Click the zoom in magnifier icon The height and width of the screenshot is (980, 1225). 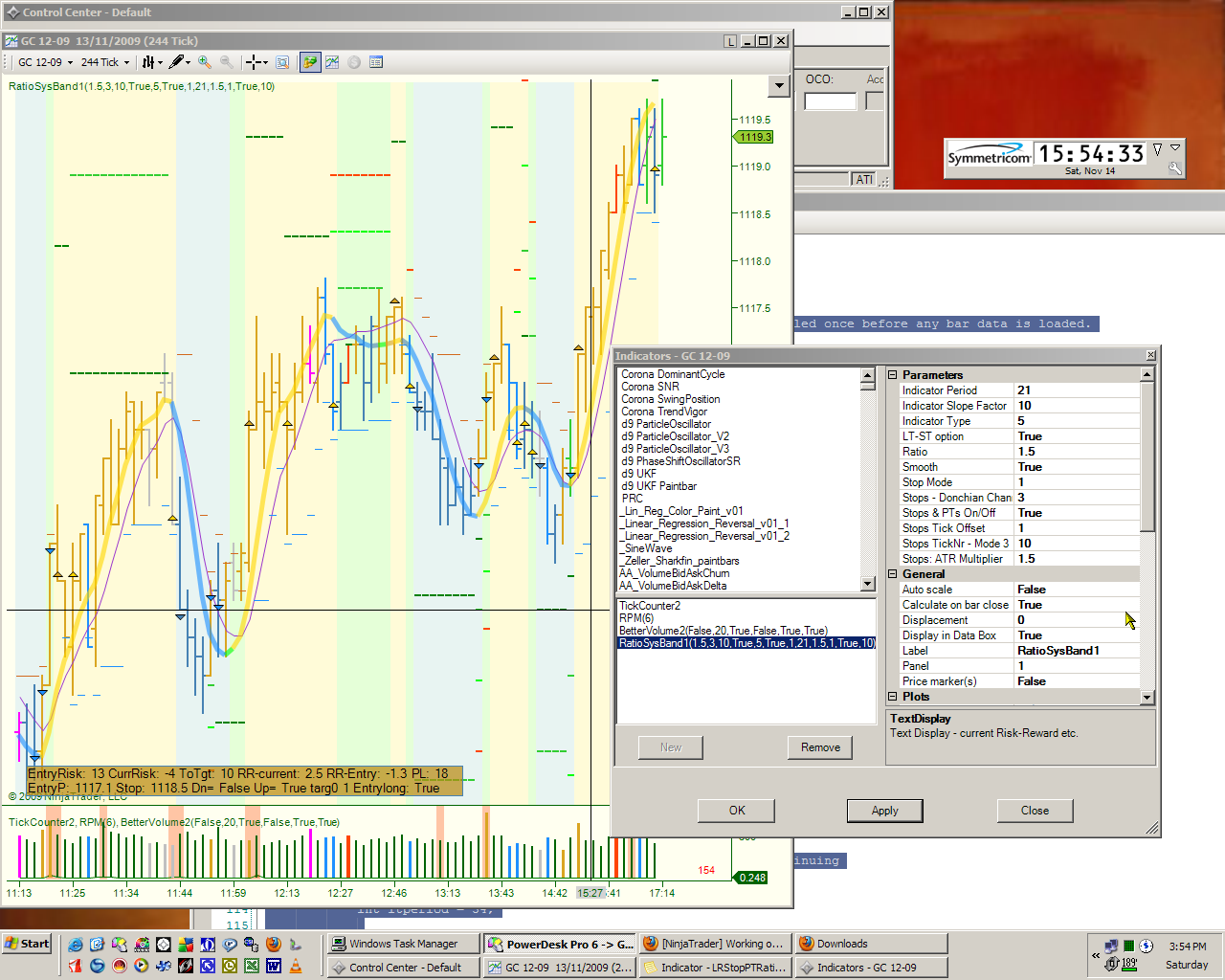tap(205, 62)
